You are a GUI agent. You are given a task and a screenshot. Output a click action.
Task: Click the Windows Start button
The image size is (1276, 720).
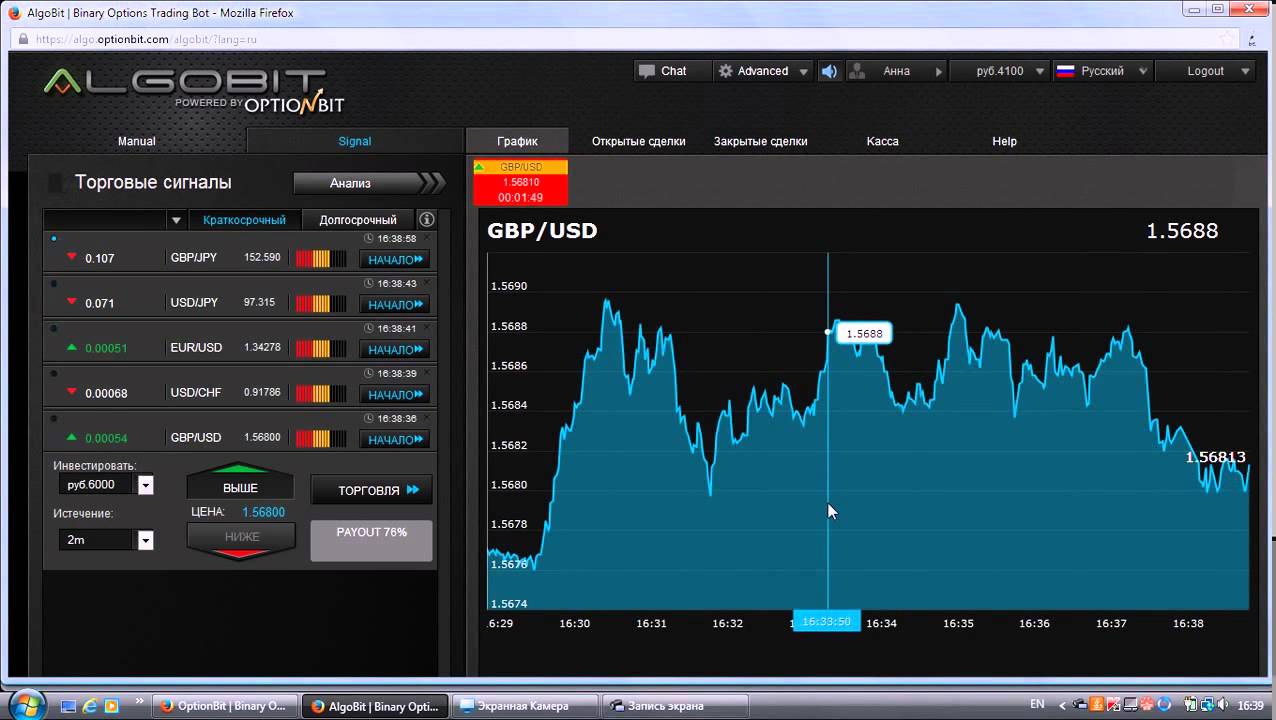(x=27, y=704)
